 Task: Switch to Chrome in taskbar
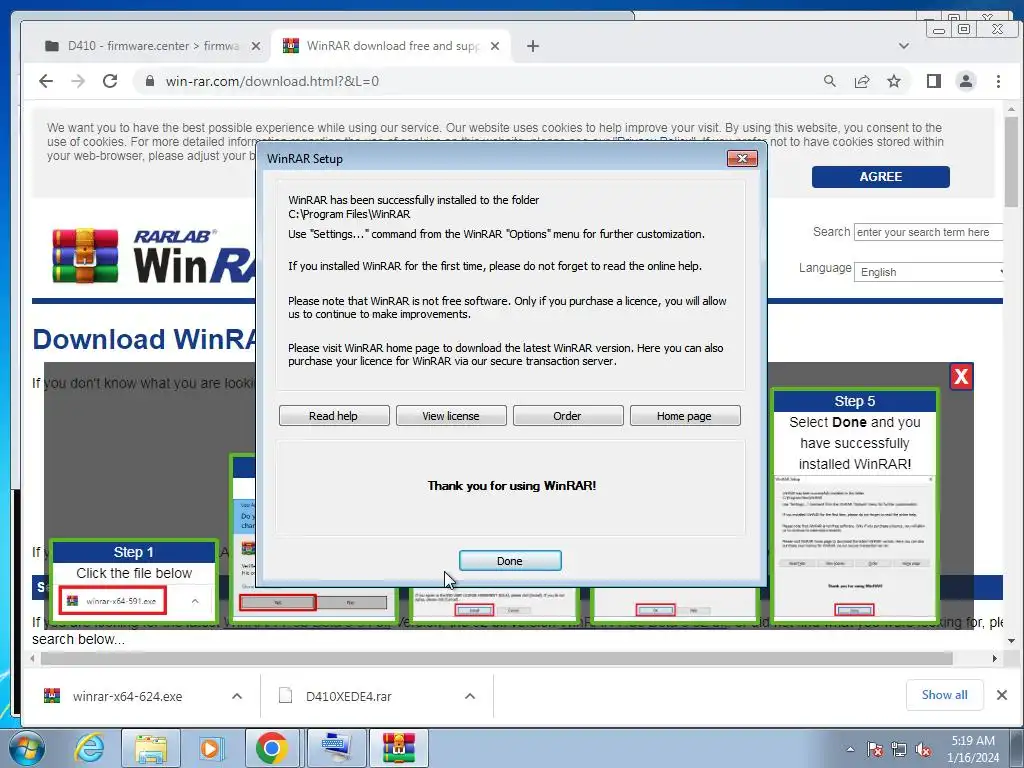point(272,748)
